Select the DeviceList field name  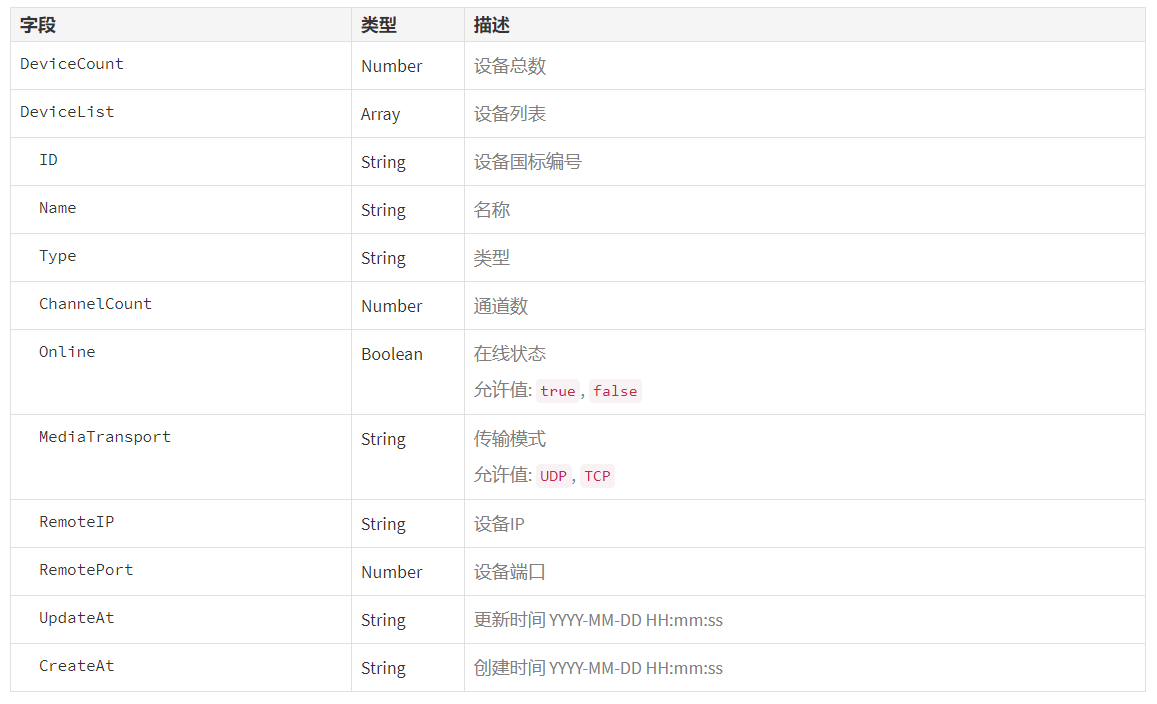click(x=67, y=112)
